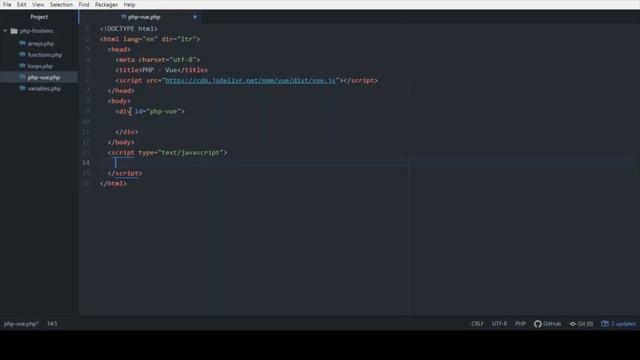Open the File menu
The width and height of the screenshot is (640, 360).
pyautogui.click(x=7, y=4)
